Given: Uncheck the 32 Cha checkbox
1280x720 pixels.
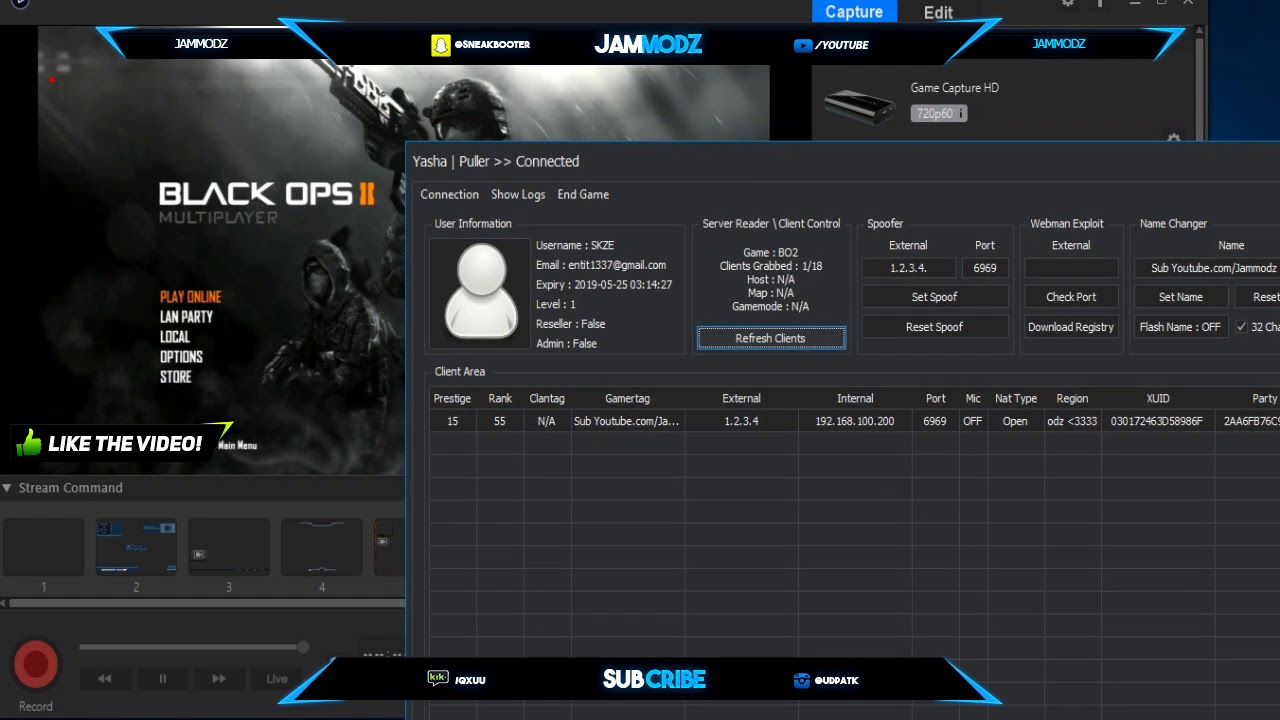Looking at the screenshot, I should click(1241, 327).
